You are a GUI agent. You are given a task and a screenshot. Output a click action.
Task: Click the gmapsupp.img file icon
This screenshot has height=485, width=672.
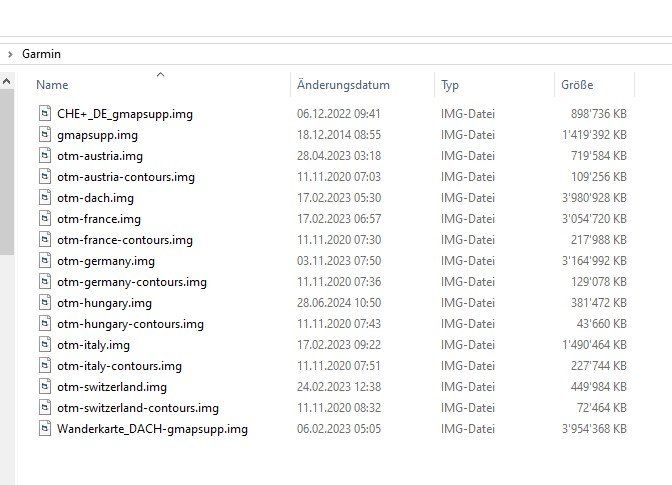tap(45, 135)
